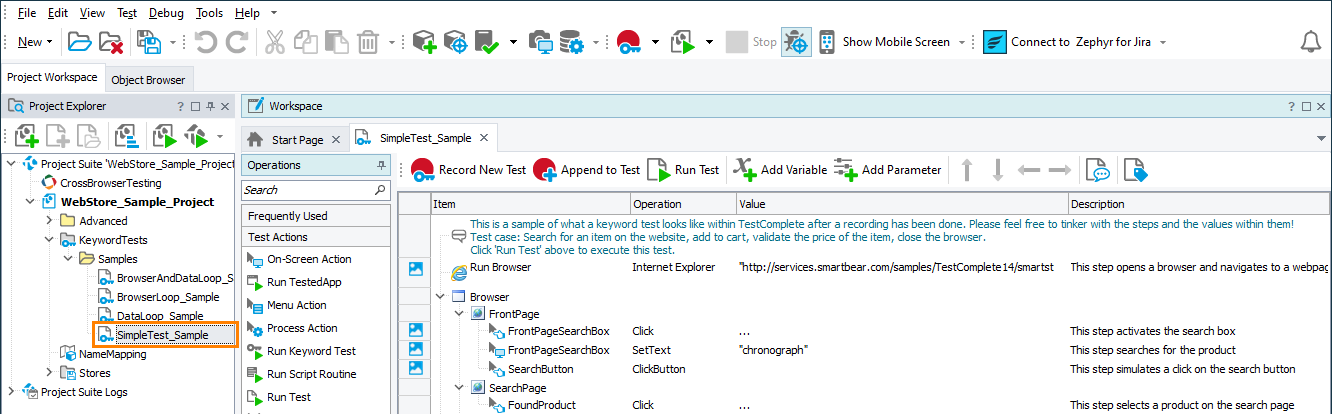Click the Run Test toolbar button
The image size is (1332, 414).
(x=684, y=170)
